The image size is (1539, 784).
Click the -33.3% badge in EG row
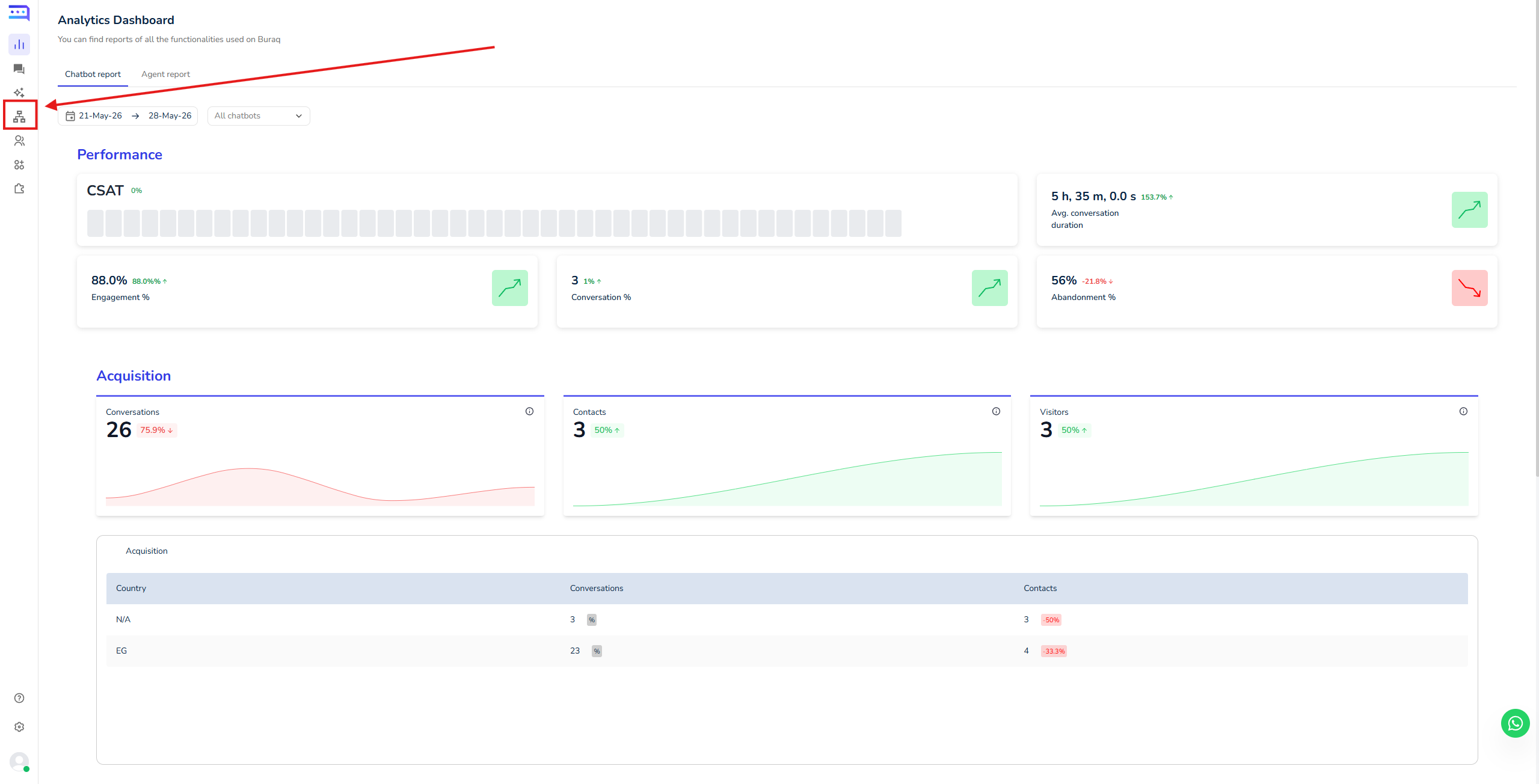click(x=1054, y=651)
